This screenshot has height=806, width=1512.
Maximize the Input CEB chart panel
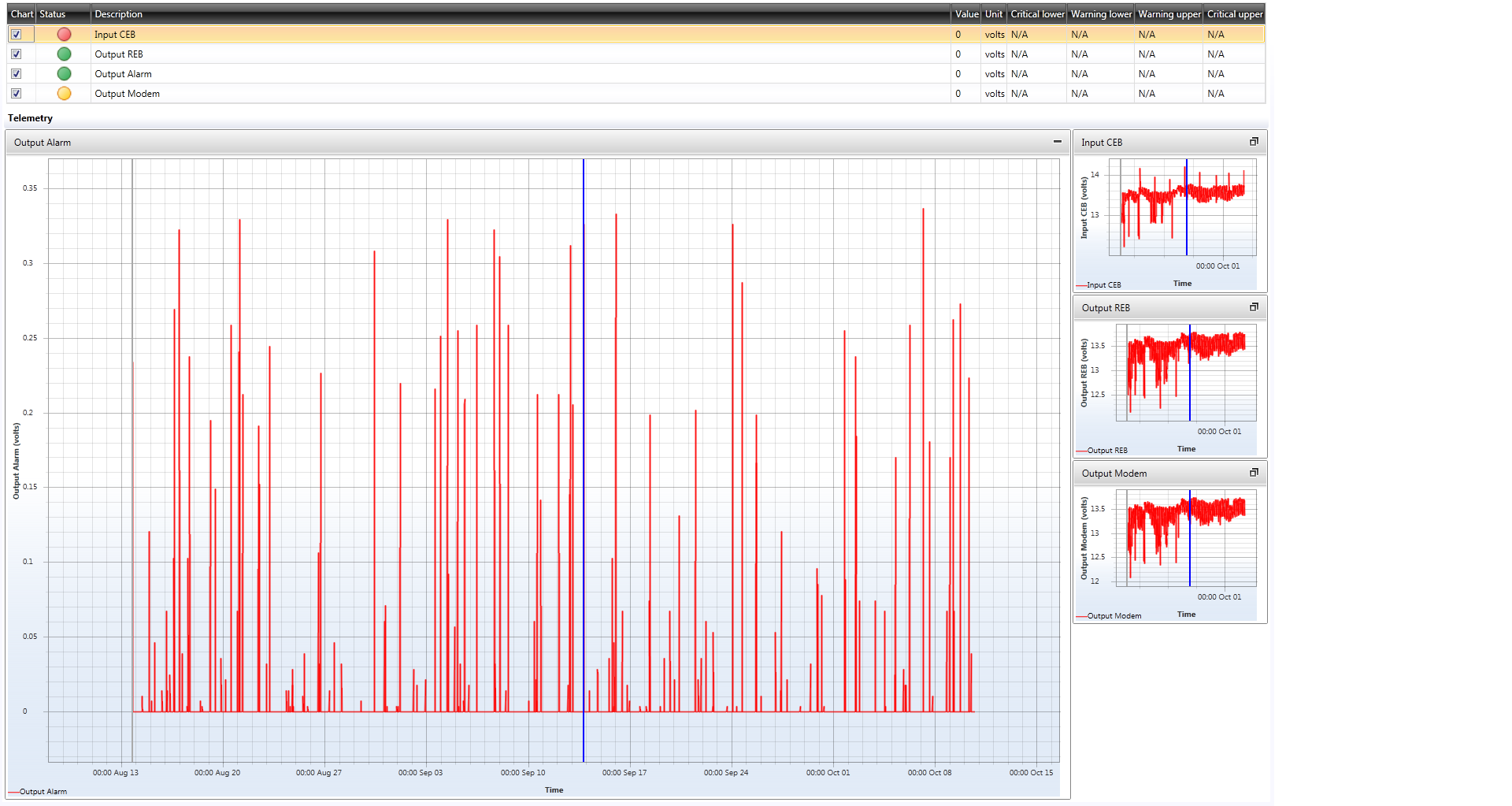1254,142
